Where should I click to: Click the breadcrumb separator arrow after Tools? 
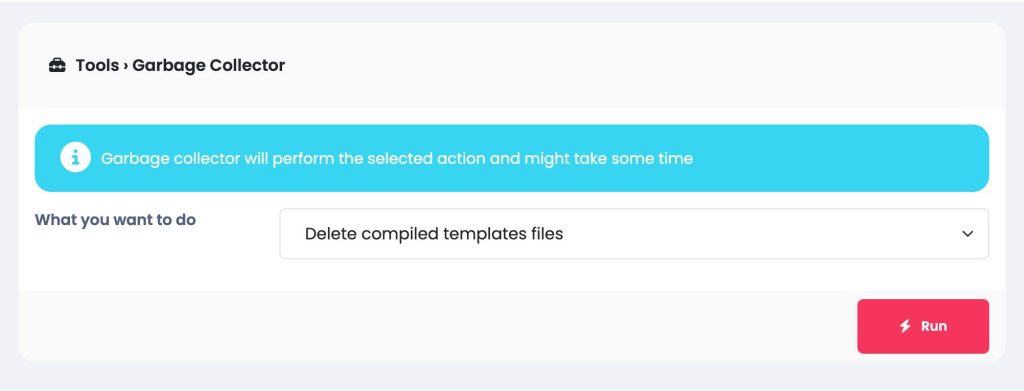click(125, 66)
